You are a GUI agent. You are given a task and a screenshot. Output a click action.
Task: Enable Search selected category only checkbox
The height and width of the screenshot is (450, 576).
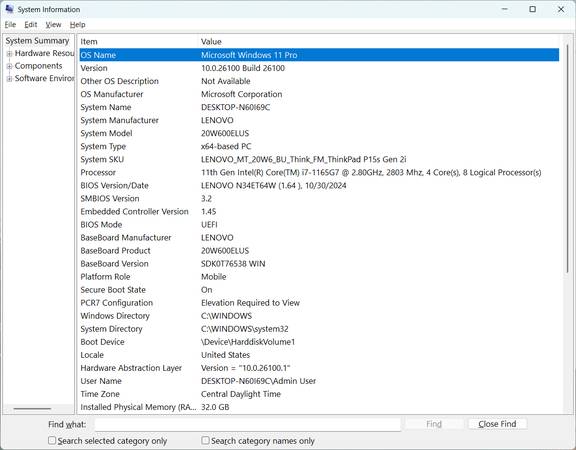tap(52, 440)
